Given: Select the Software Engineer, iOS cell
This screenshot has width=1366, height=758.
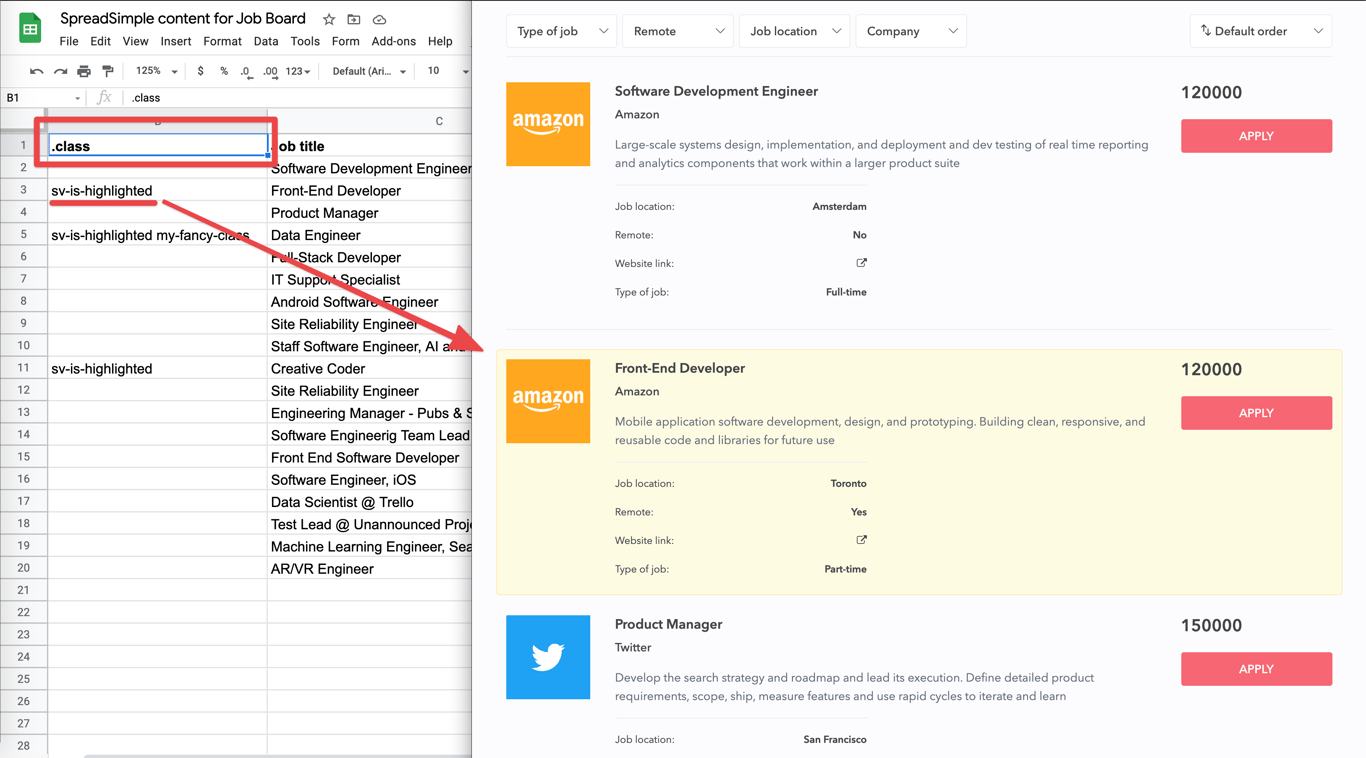Looking at the screenshot, I should 370,480.
